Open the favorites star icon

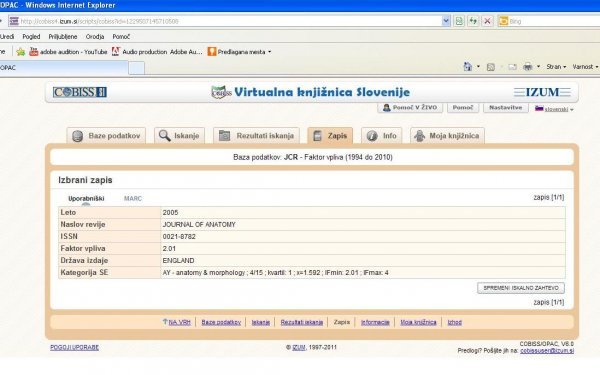[21, 52]
